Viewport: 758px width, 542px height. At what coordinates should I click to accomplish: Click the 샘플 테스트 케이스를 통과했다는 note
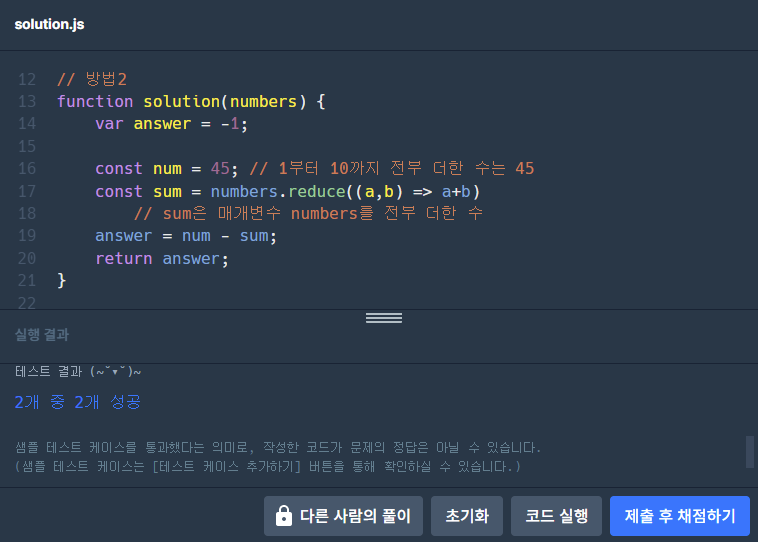tap(278, 447)
